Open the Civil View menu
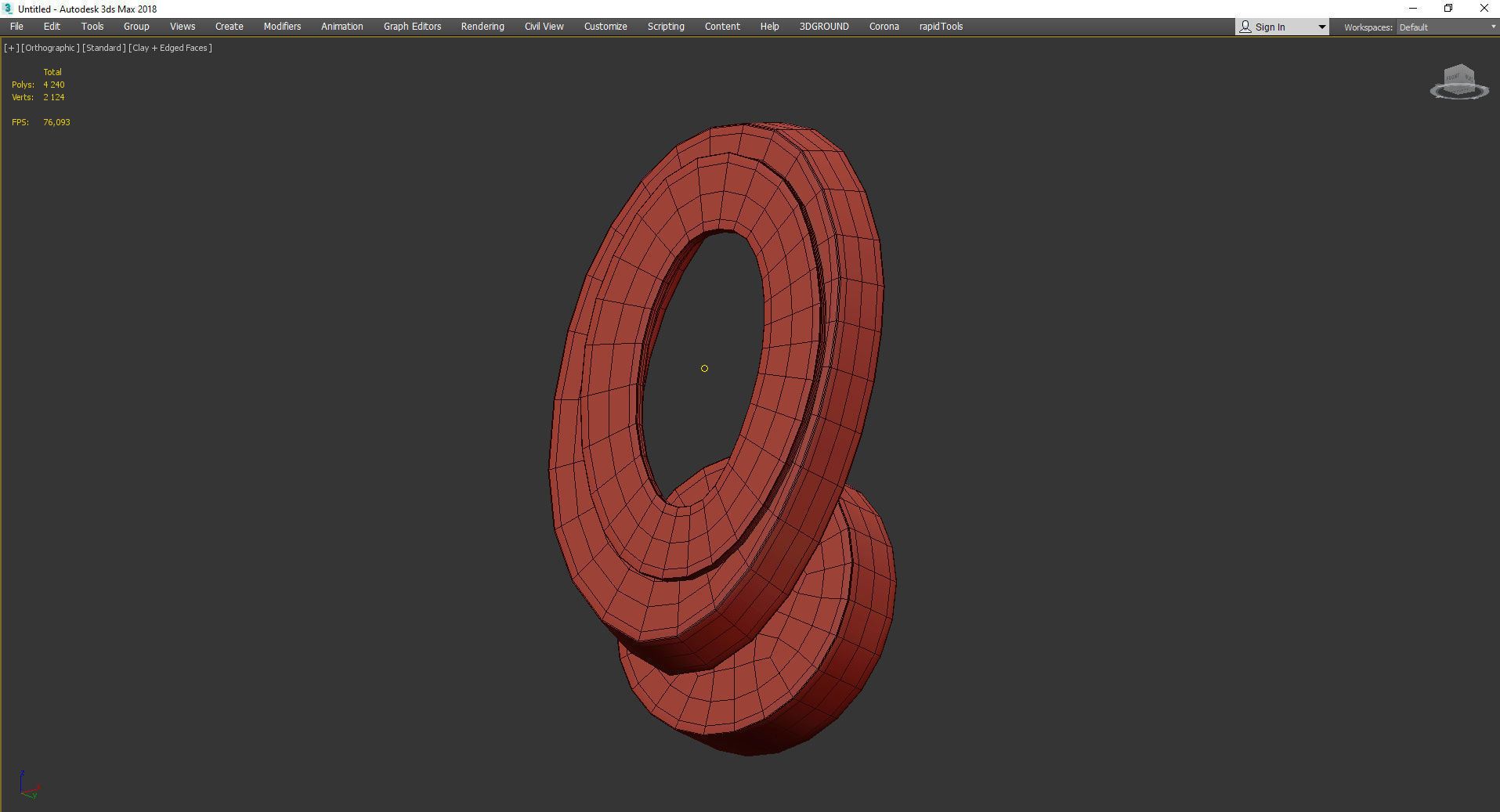Viewport: 1500px width, 812px height. click(x=544, y=27)
